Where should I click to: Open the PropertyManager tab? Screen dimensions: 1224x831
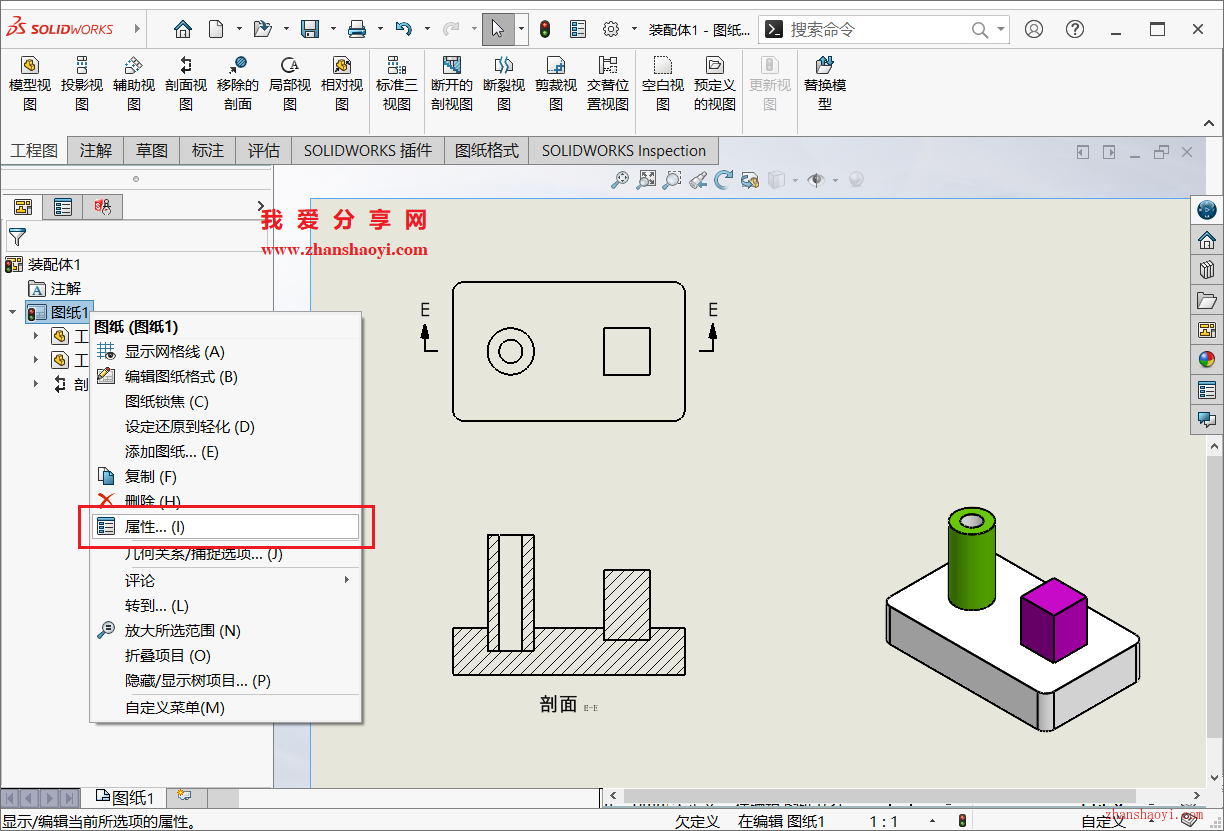click(x=63, y=207)
